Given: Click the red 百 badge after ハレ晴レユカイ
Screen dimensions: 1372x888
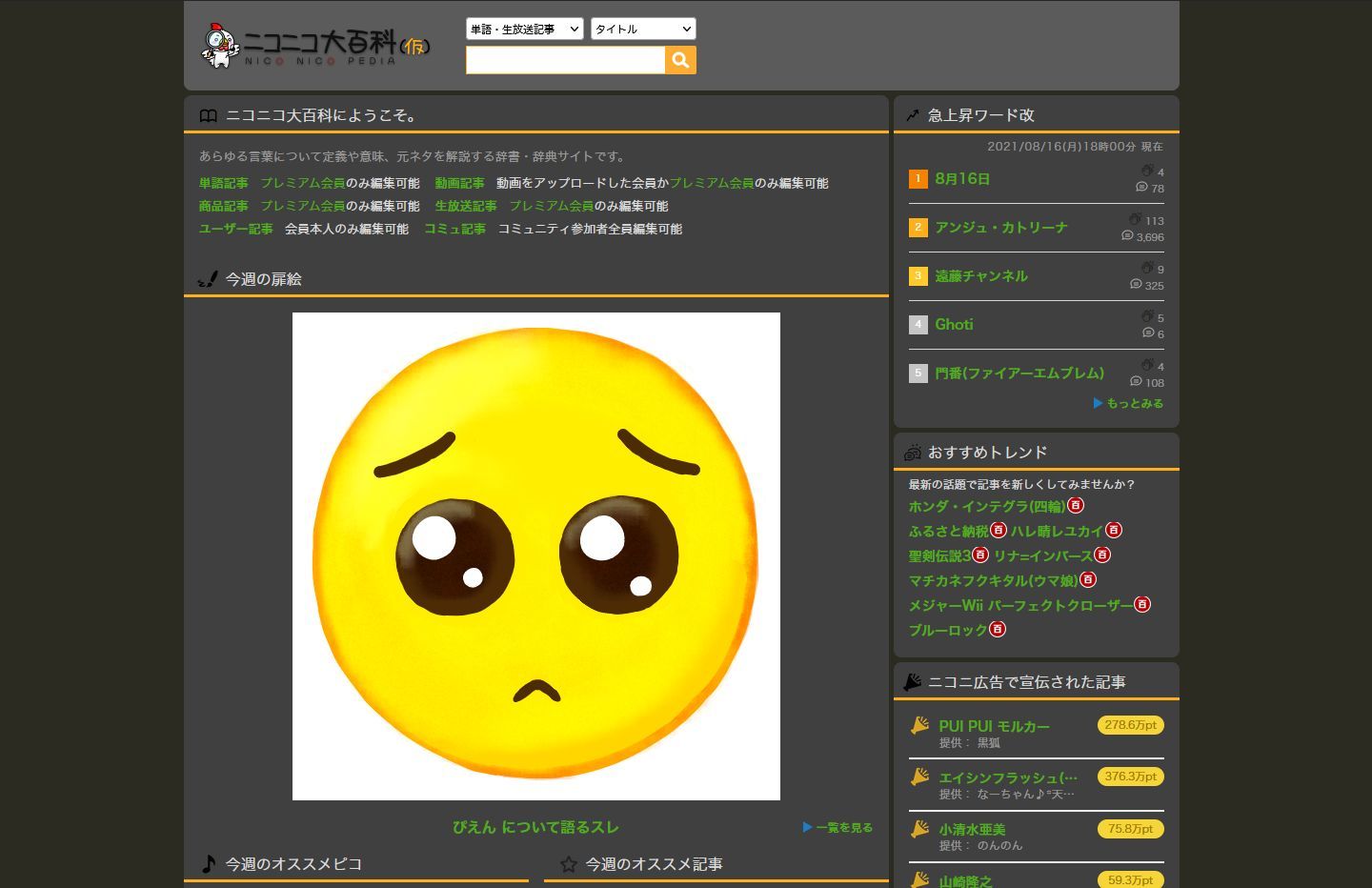Looking at the screenshot, I should 1114,530.
